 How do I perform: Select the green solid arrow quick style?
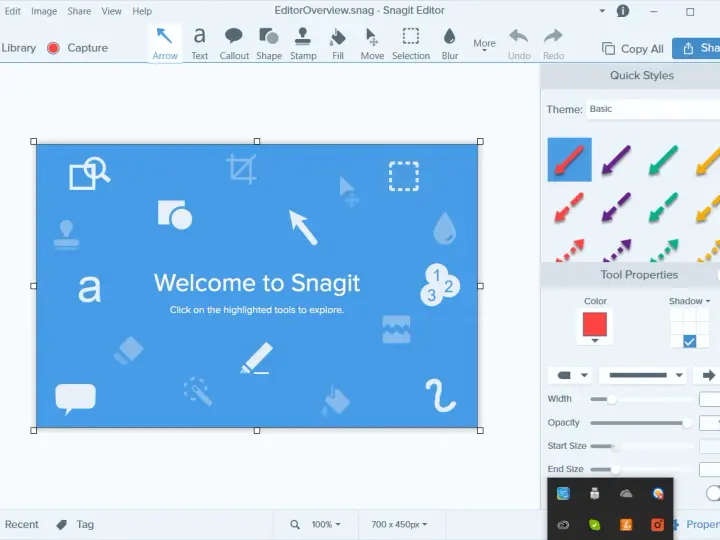point(663,160)
